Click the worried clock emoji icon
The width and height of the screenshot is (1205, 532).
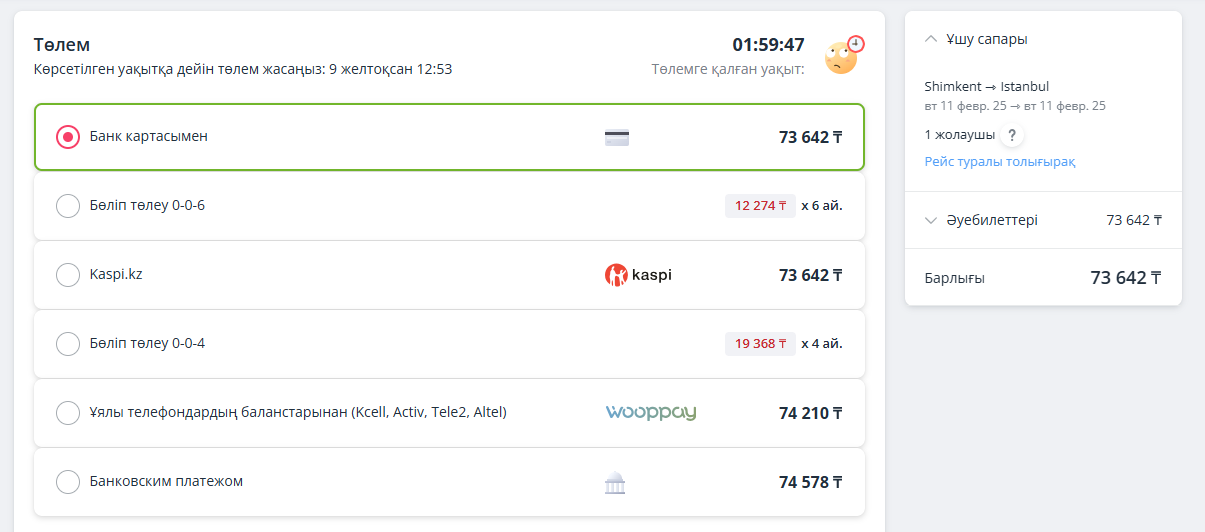(x=844, y=56)
